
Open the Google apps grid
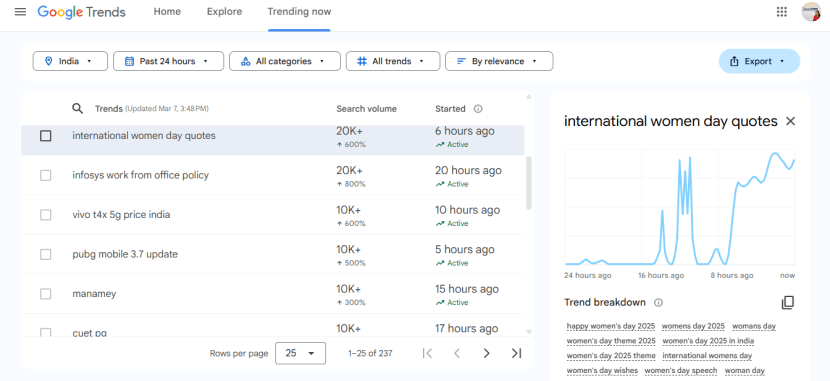point(781,12)
